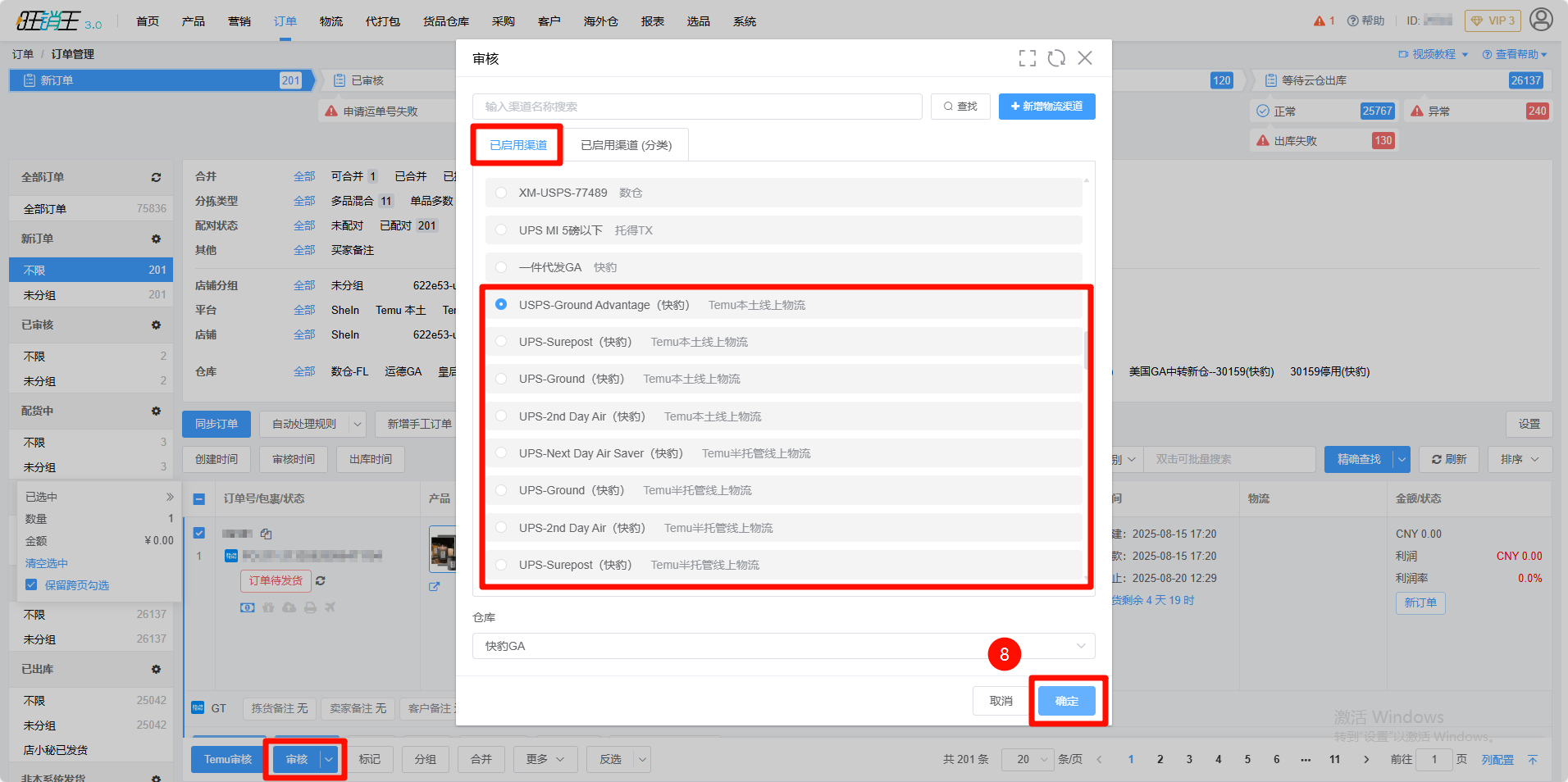Click the 清空选中 link
1568x782 pixels.
coord(47,563)
